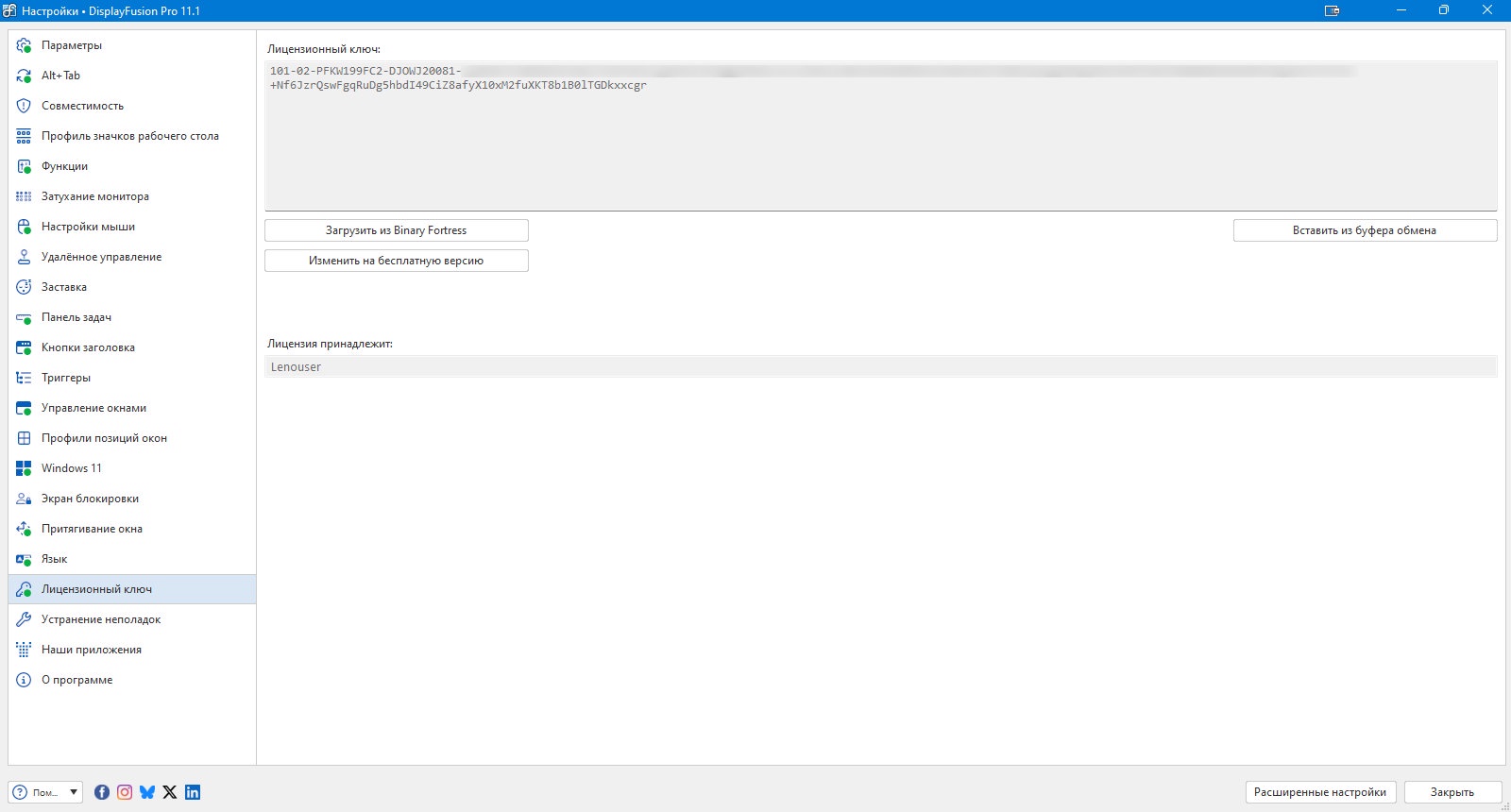
Task: Open Профили позиций окон
Action: pos(132,438)
